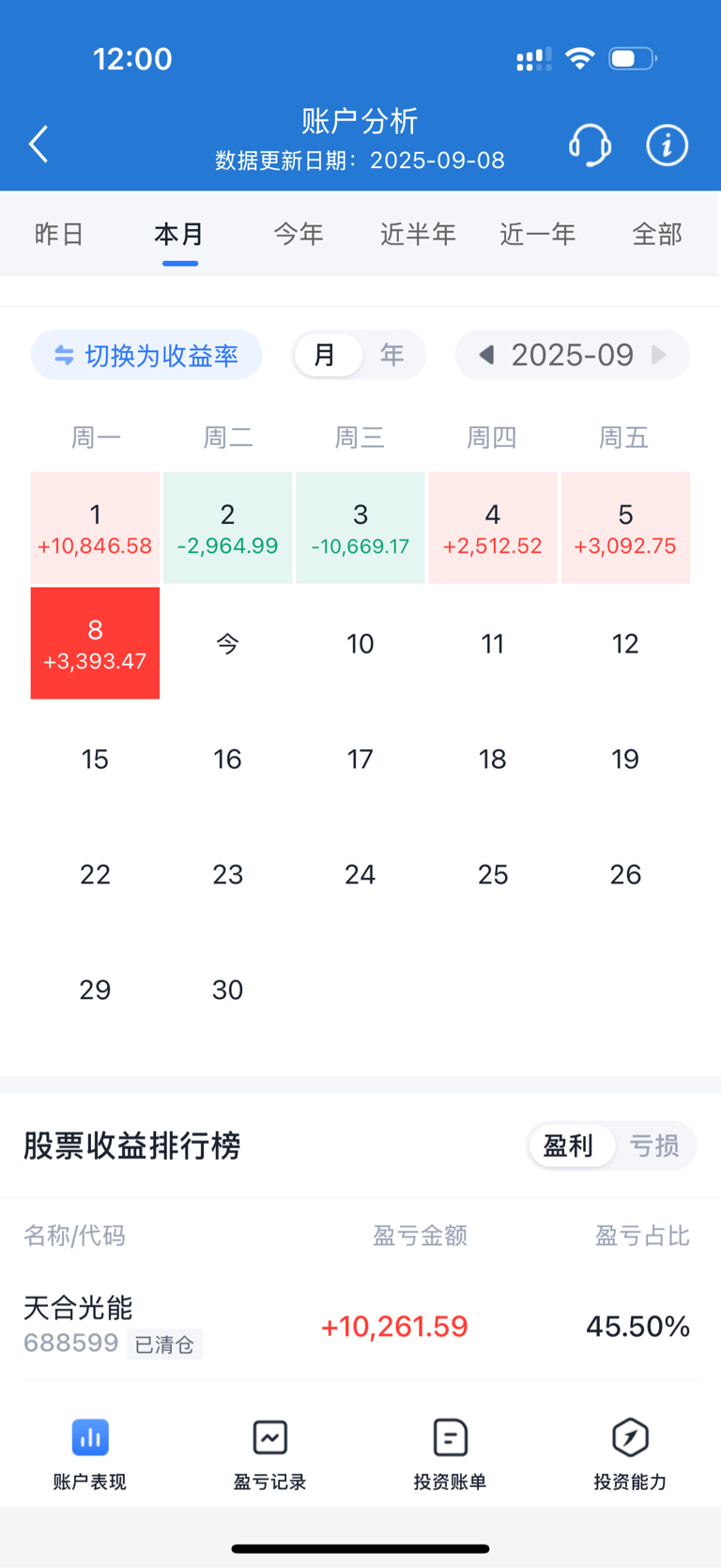Switch ranking to 亏损

(x=654, y=1145)
